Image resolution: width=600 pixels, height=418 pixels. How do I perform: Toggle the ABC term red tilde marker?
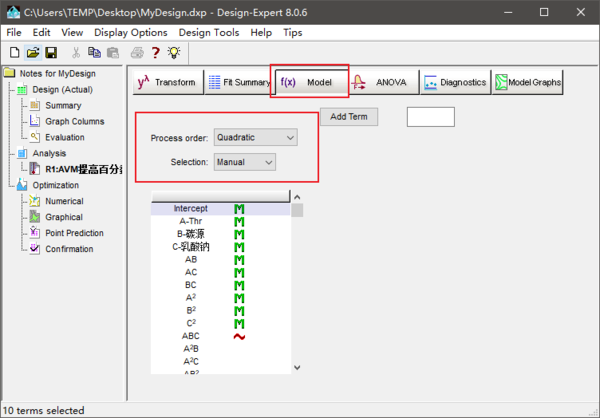pos(239,336)
